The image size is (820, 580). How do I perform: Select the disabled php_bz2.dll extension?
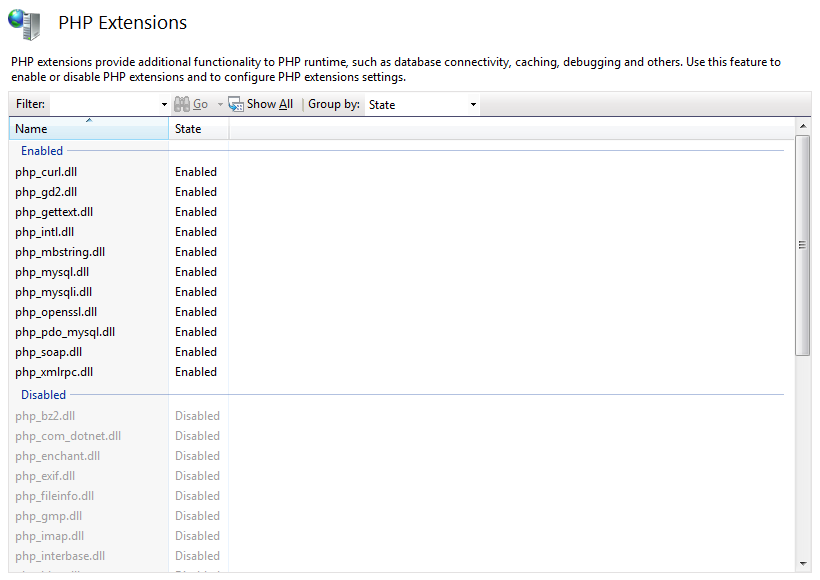pyautogui.click(x=45, y=416)
